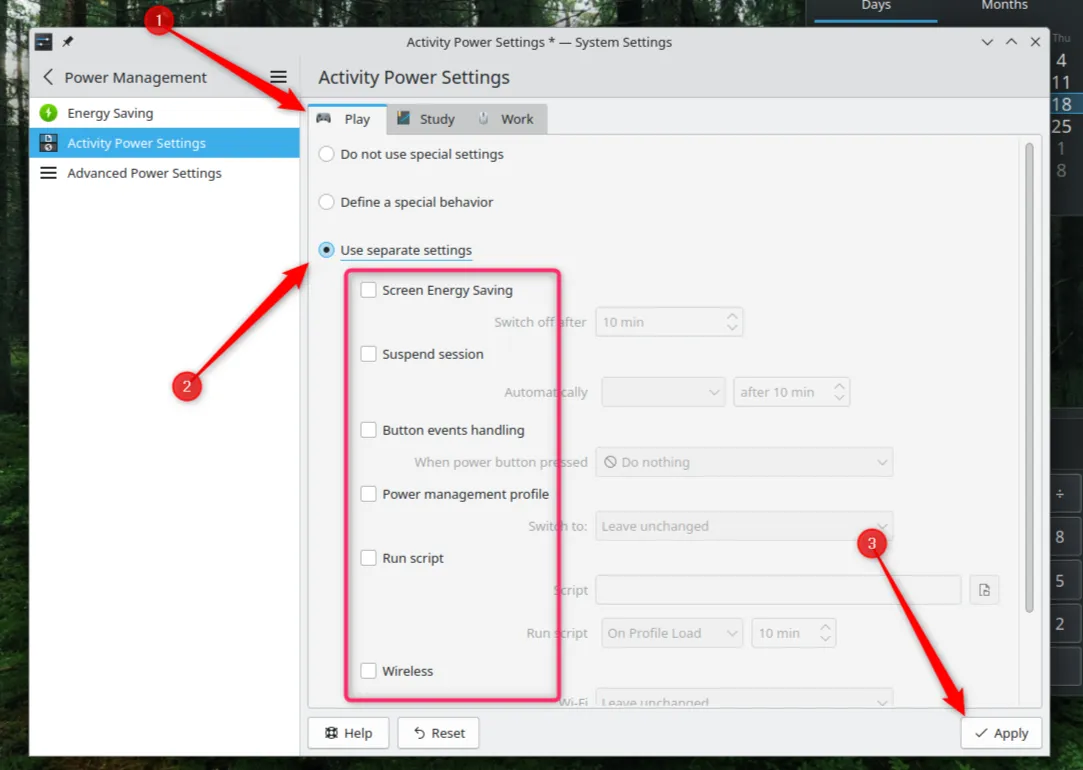Open the Switch to Leave unchanged dropdown
1083x770 pixels.
coord(744,526)
